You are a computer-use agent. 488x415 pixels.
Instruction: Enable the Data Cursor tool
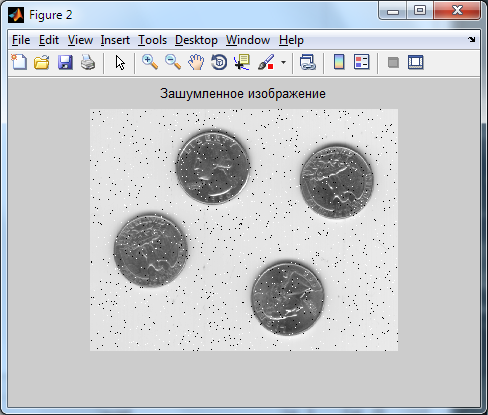[242, 62]
